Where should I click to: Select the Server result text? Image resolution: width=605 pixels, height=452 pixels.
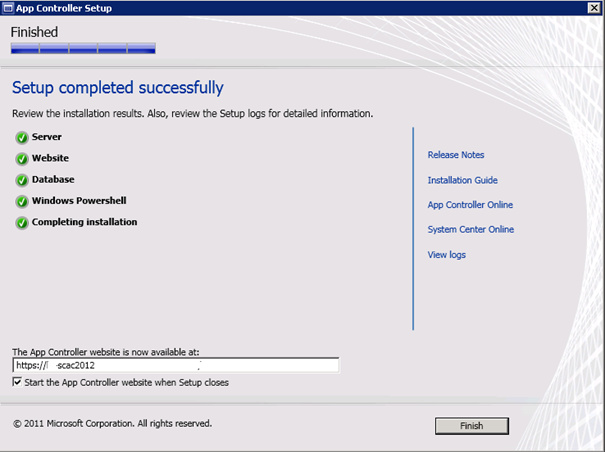[47, 137]
